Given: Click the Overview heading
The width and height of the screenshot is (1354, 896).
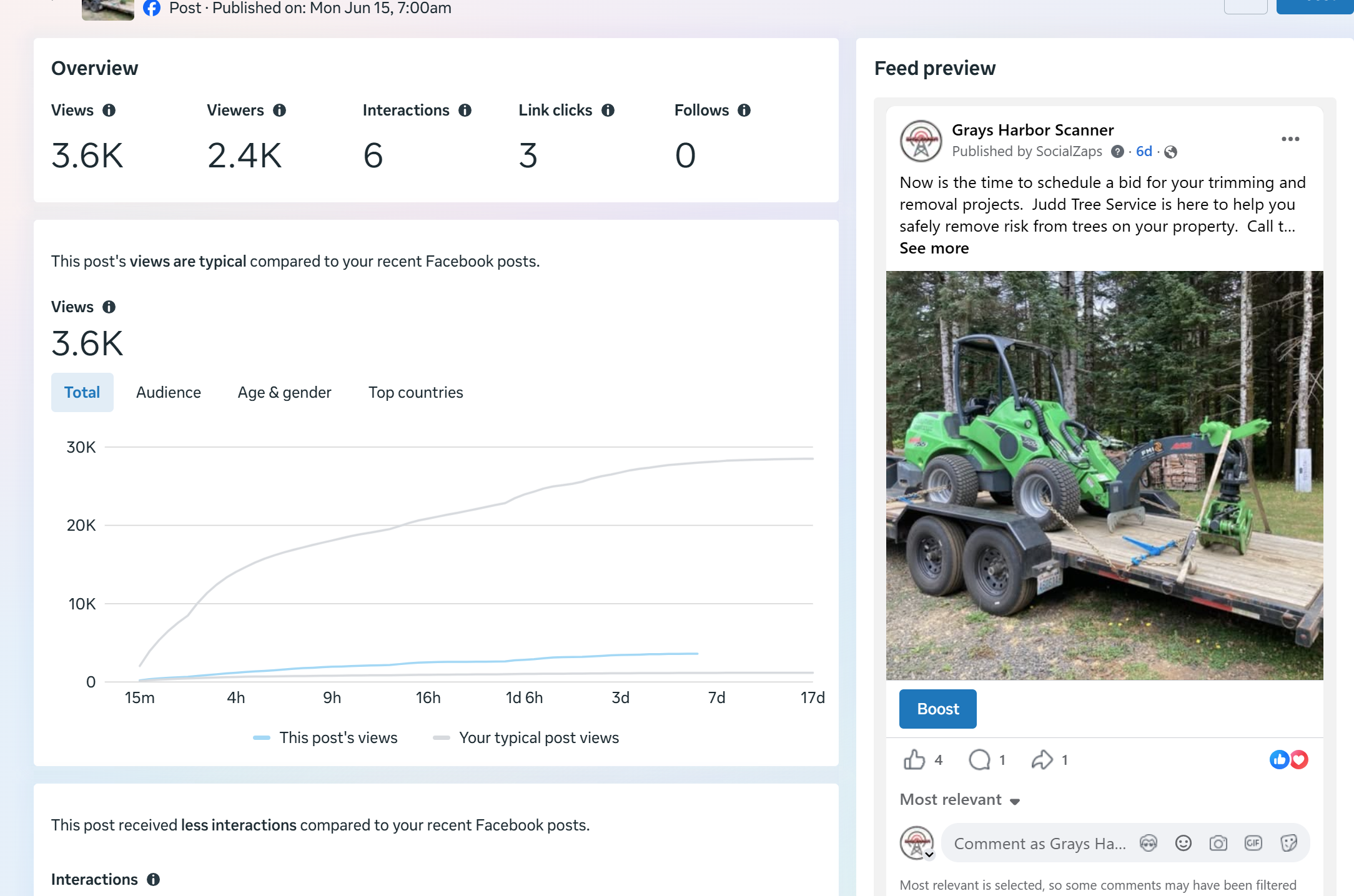Looking at the screenshot, I should [95, 68].
